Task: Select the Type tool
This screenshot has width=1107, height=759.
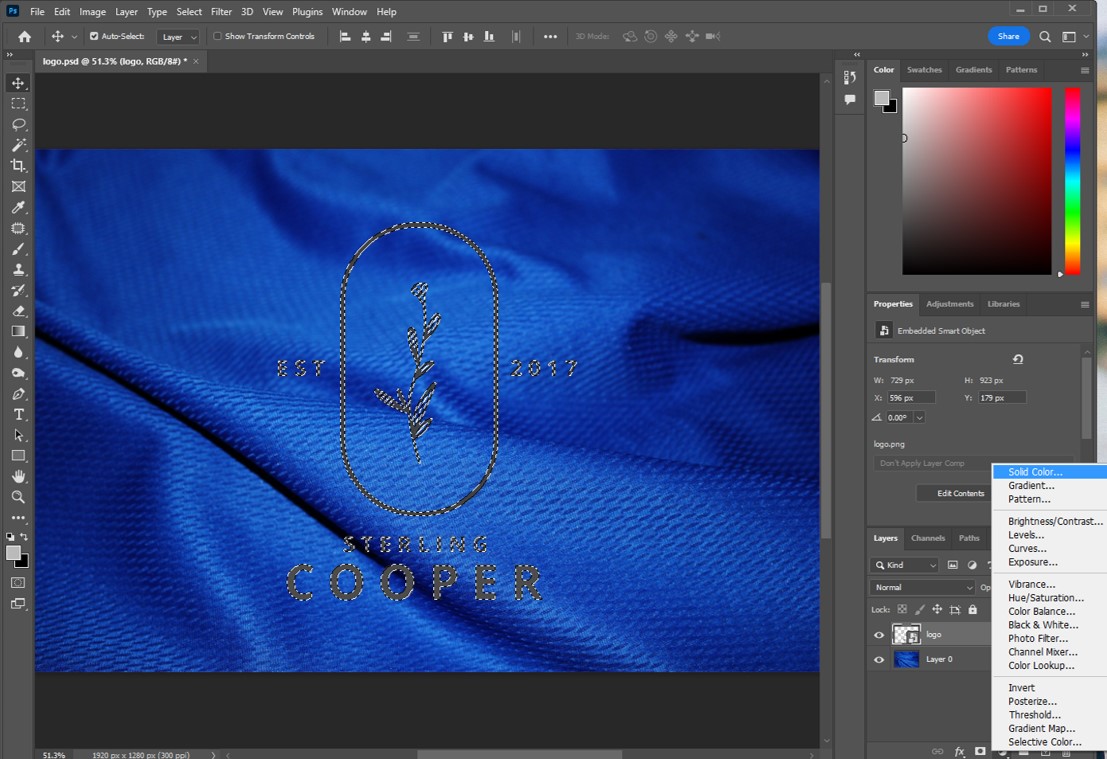Action: click(17, 414)
